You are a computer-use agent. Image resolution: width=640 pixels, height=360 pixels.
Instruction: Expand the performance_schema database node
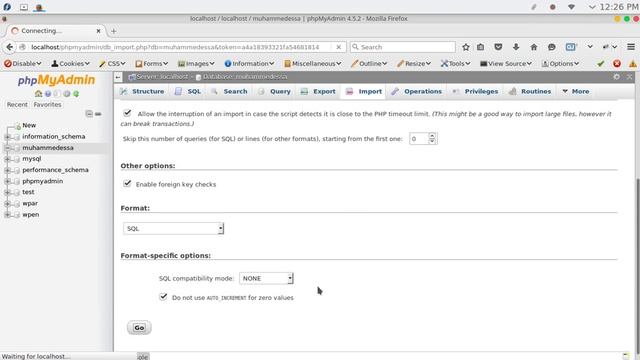[7, 170]
